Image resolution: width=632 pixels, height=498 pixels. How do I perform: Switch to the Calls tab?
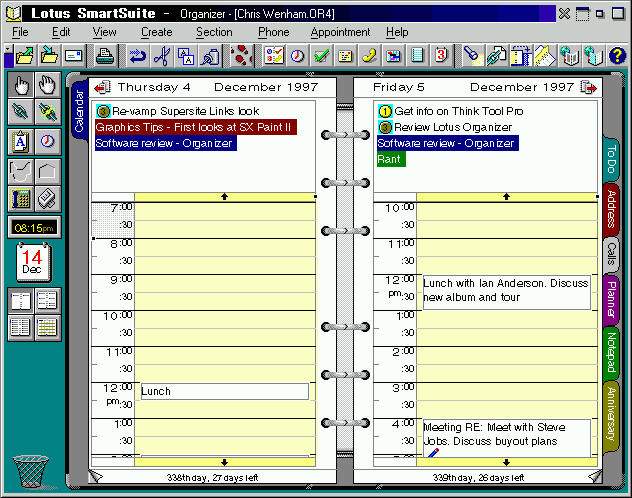point(611,255)
